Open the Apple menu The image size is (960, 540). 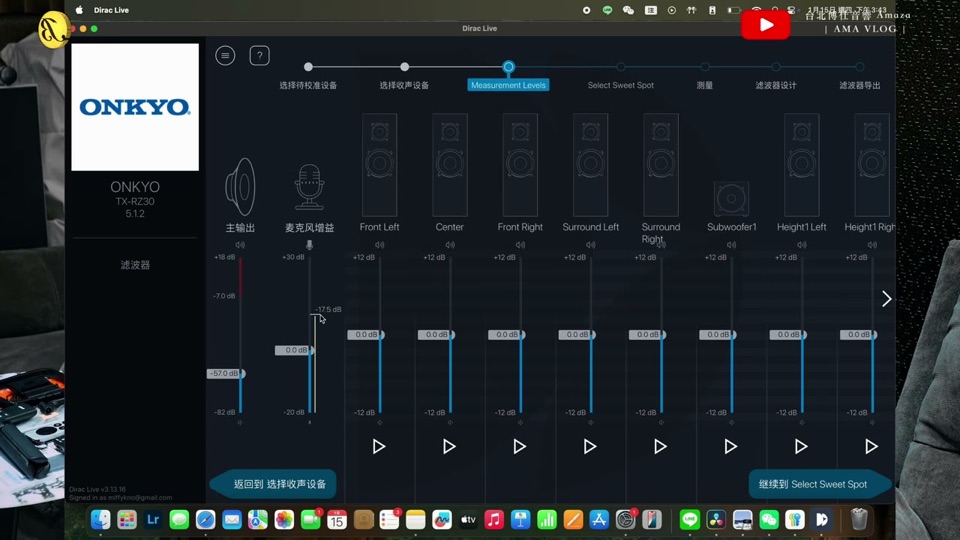79,10
